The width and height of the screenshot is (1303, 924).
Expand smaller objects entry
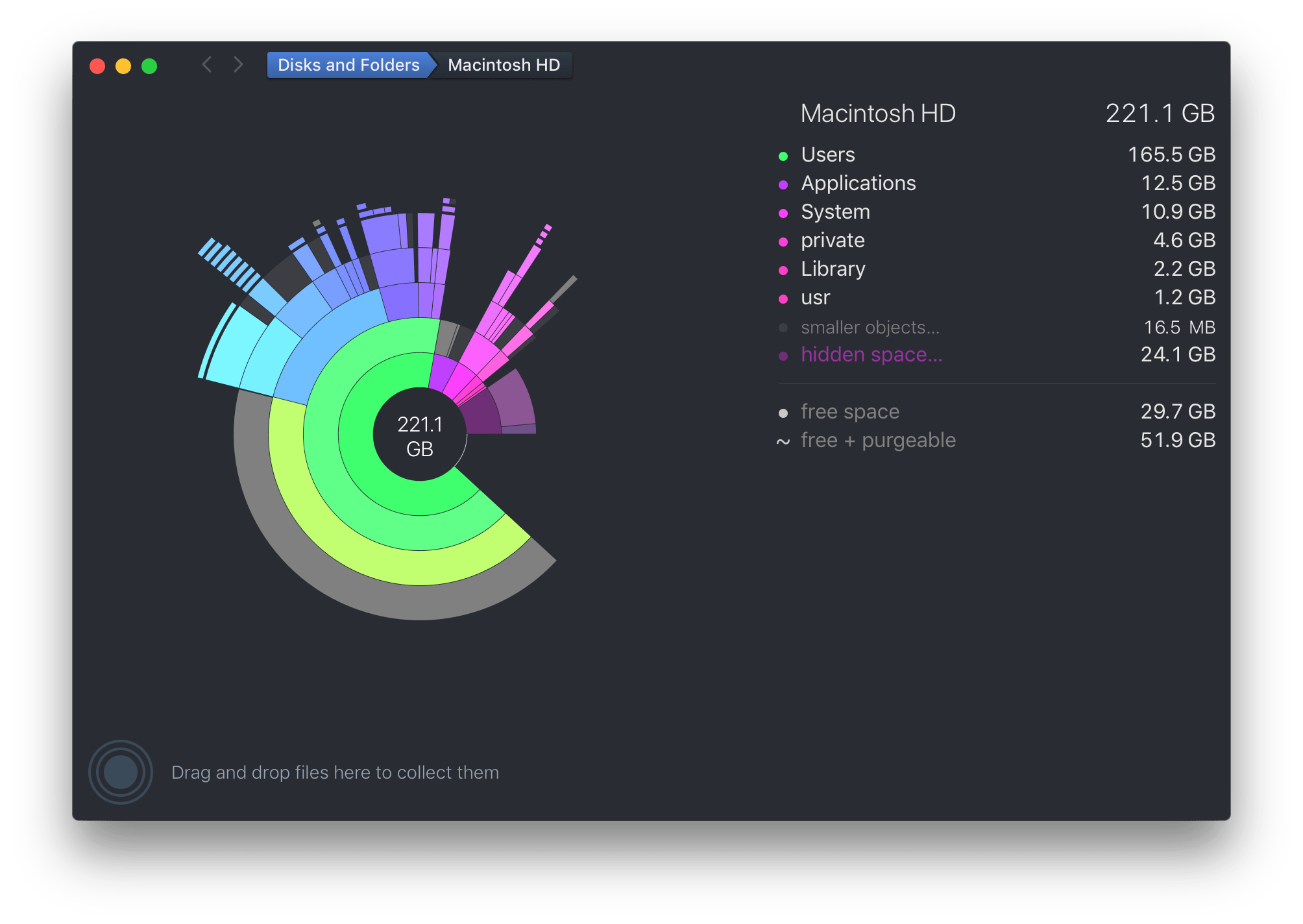[870, 327]
